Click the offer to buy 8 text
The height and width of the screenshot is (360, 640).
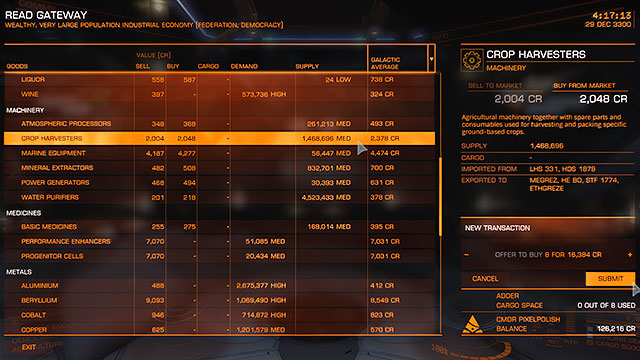[548, 255]
